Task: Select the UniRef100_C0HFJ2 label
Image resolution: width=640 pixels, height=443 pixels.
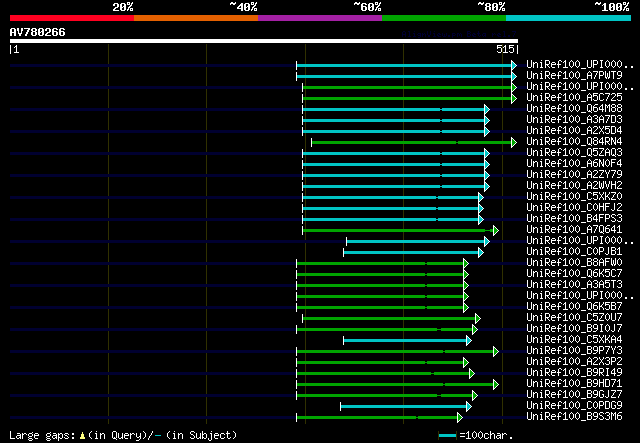Action: (574, 208)
